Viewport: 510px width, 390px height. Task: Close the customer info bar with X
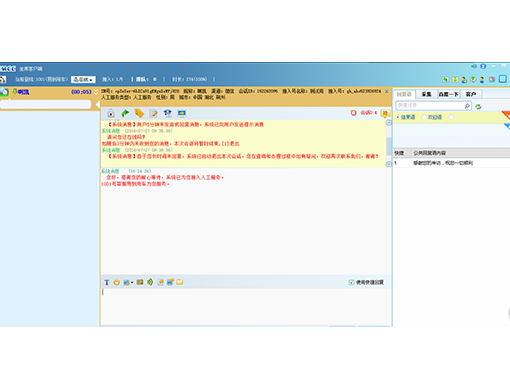pos(387,91)
